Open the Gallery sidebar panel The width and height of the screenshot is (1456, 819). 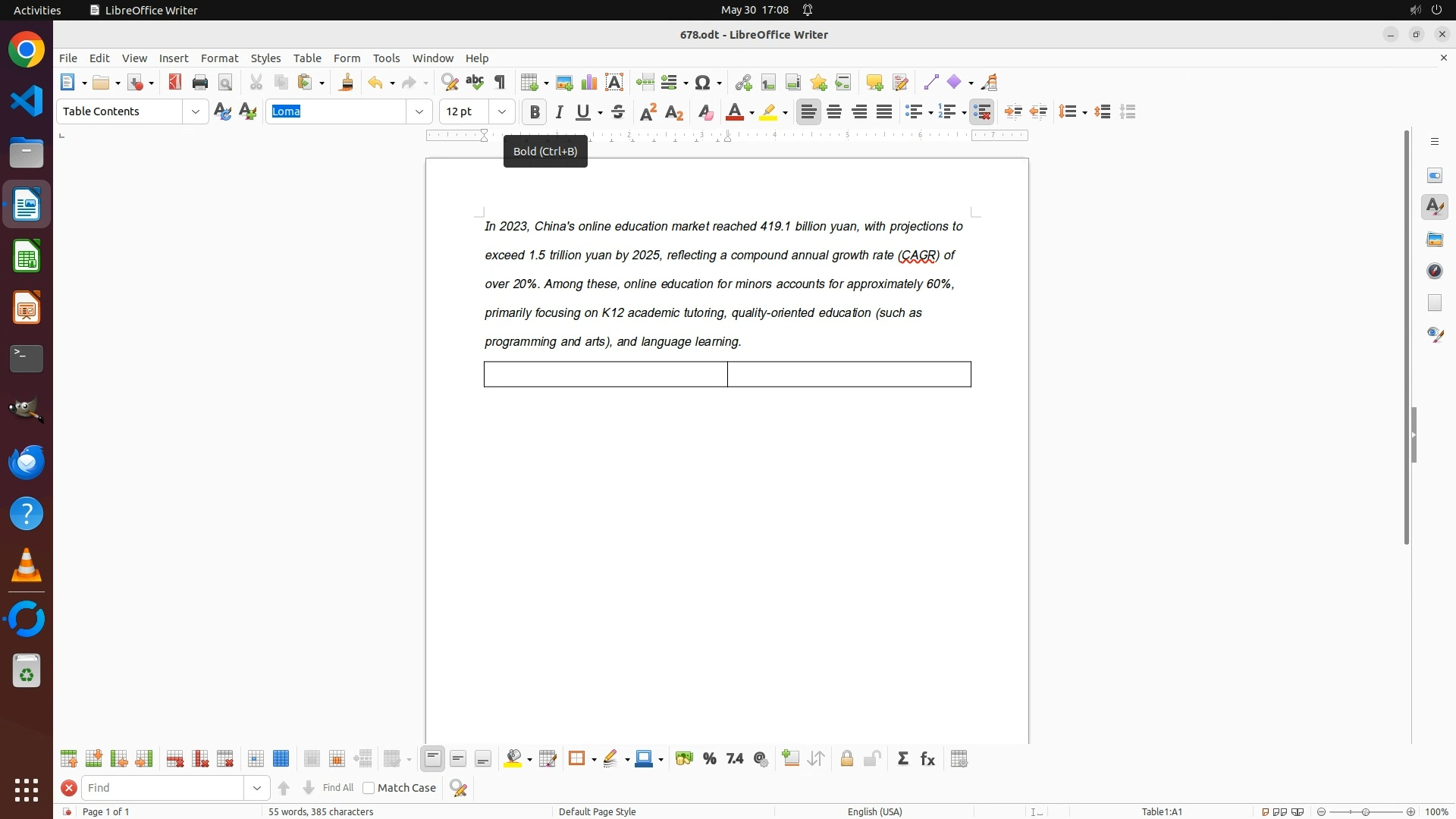tap(1434, 240)
